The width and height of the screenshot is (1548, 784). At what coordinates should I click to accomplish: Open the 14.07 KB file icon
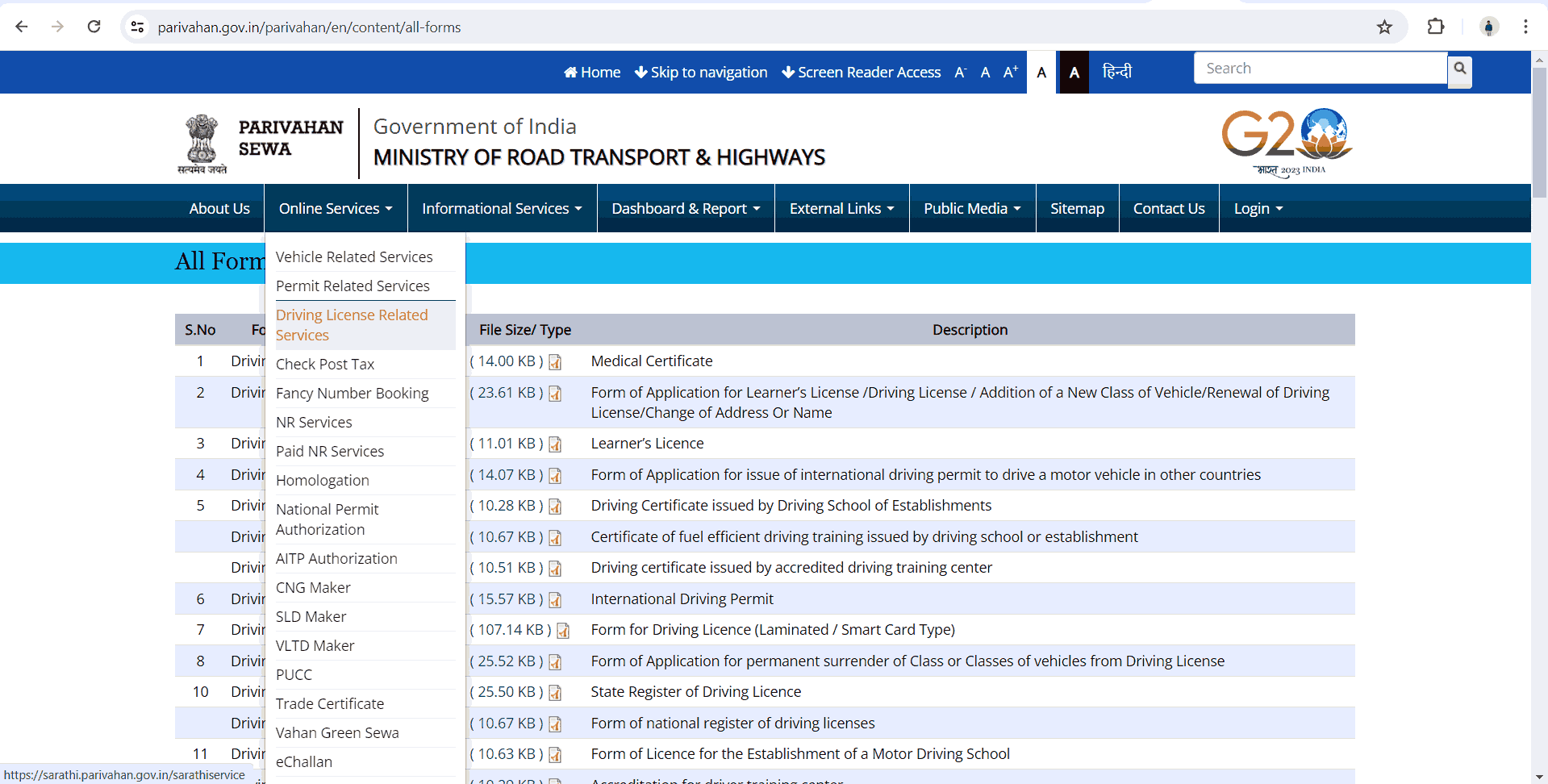(x=555, y=476)
